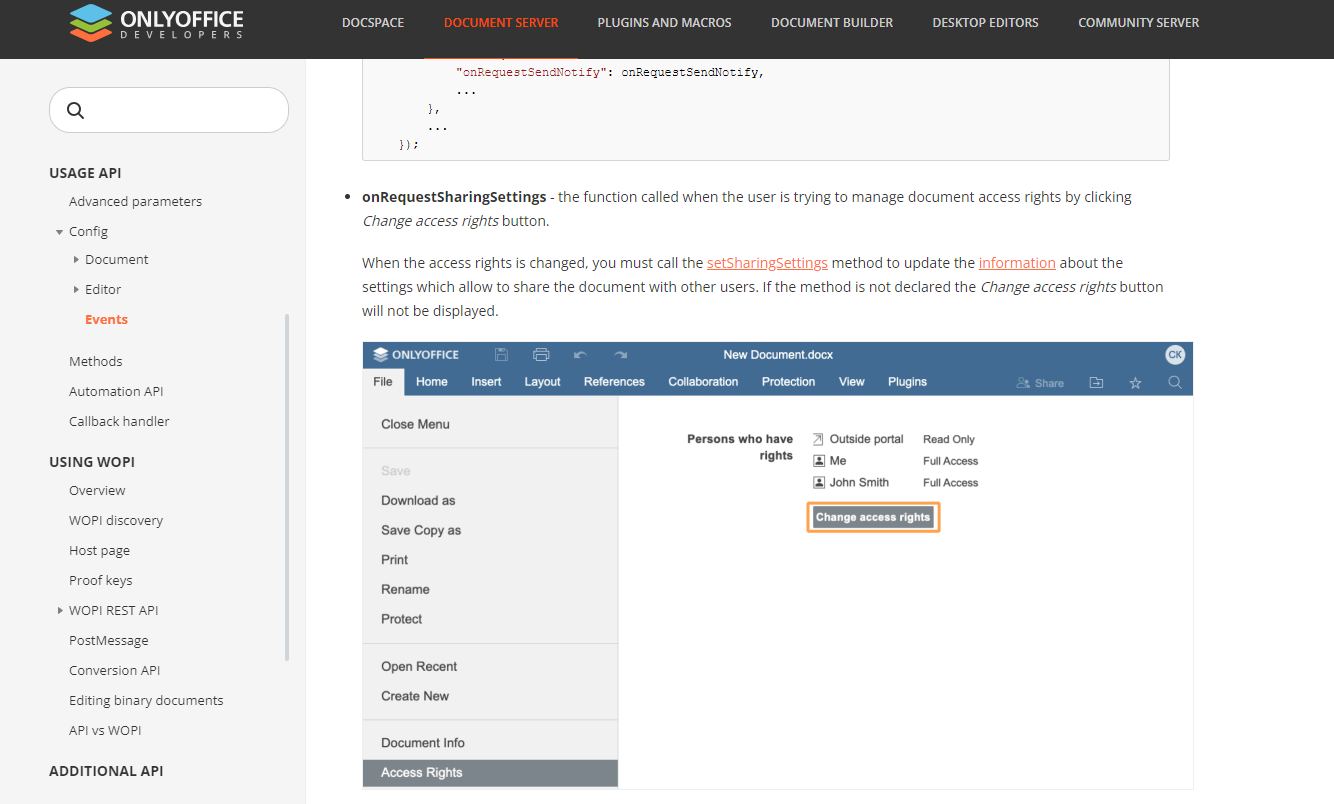This screenshot has width=1334, height=804.
Task: Click Access Rights in the file menu
Action: pos(490,773)
